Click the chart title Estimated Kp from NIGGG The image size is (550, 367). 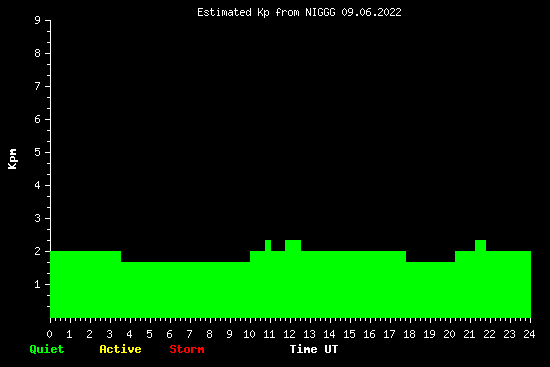[299, 13]
